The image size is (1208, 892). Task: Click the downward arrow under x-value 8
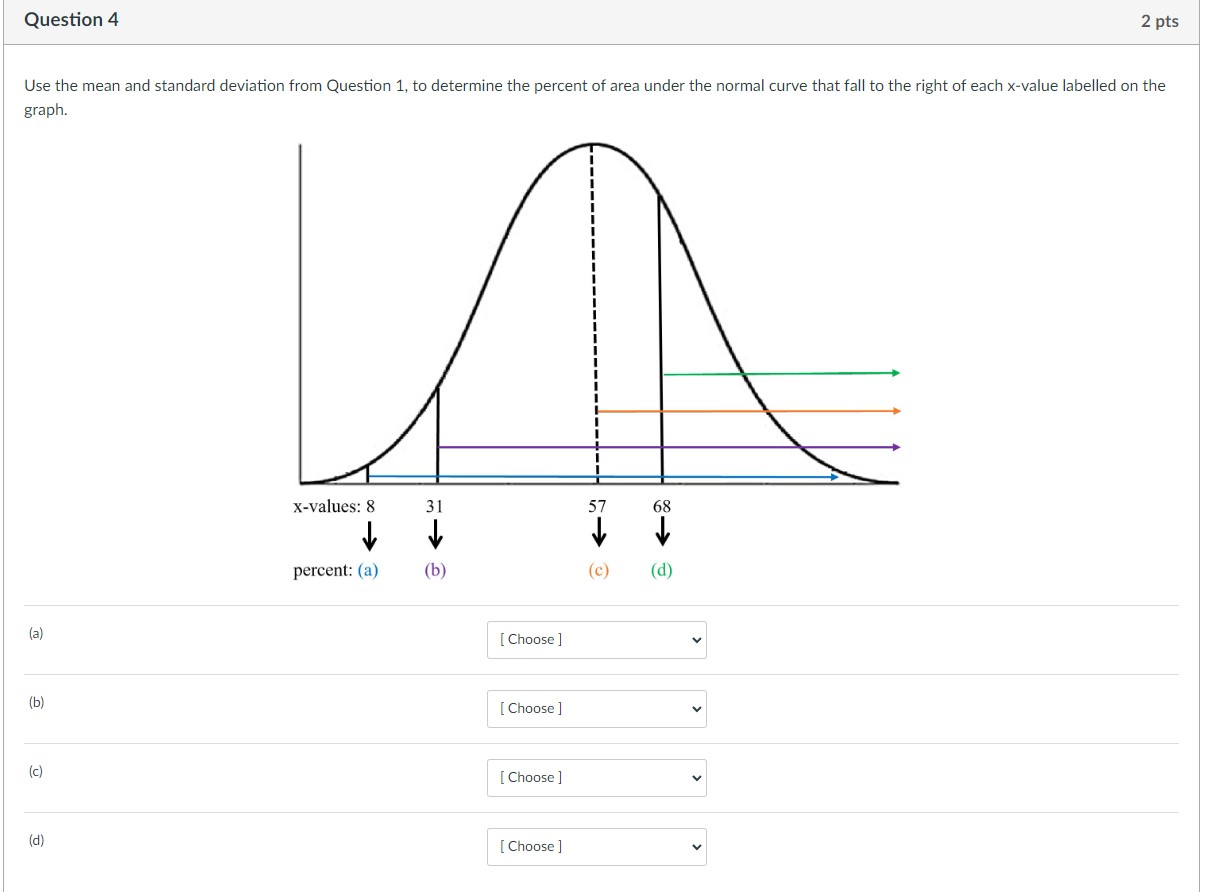click(x=370, y=535)
